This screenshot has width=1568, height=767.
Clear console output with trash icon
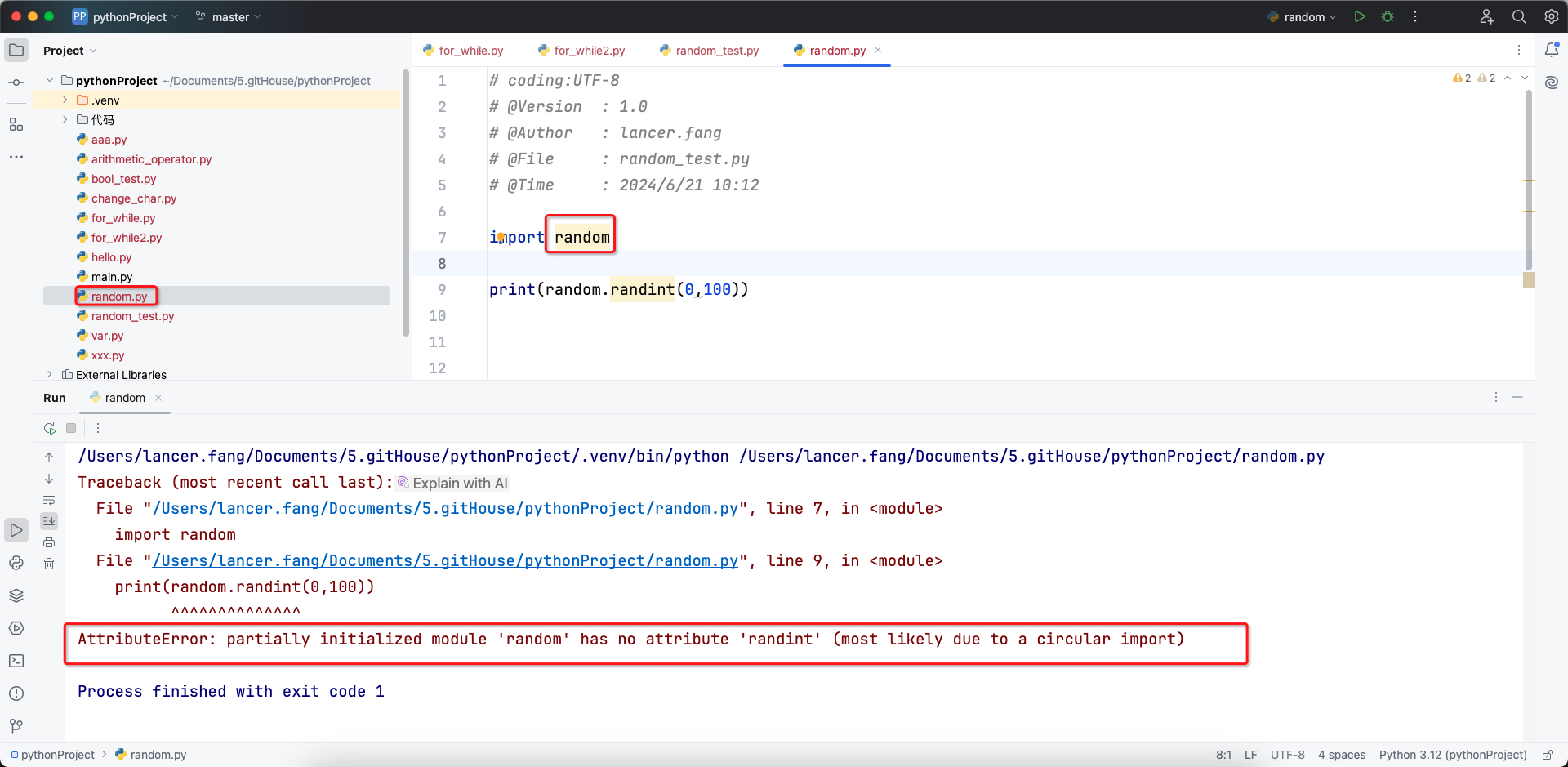pyautogui.click(x=49, y=564)
